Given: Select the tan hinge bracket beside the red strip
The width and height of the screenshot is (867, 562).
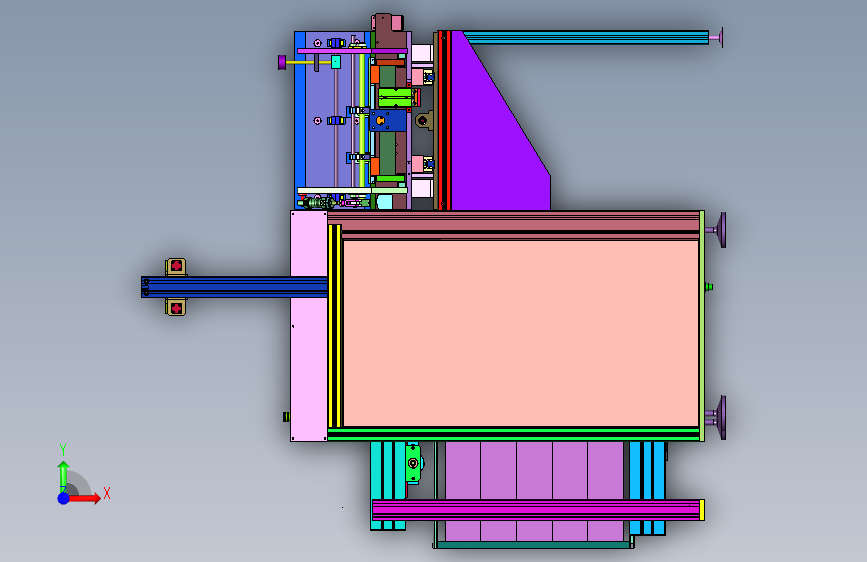Looking at the screenshot, I should click(424, 120).
